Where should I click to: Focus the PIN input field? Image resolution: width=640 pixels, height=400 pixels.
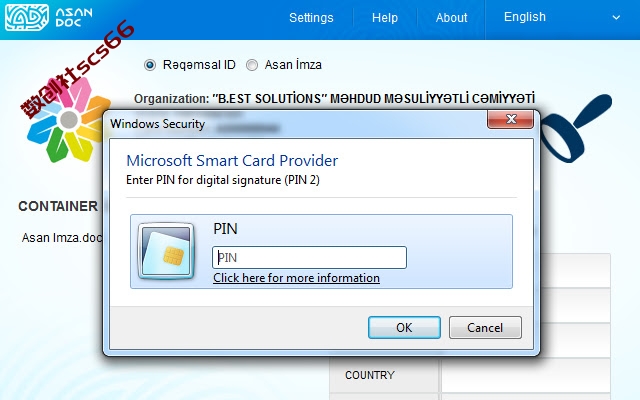[x=309, y=258]
